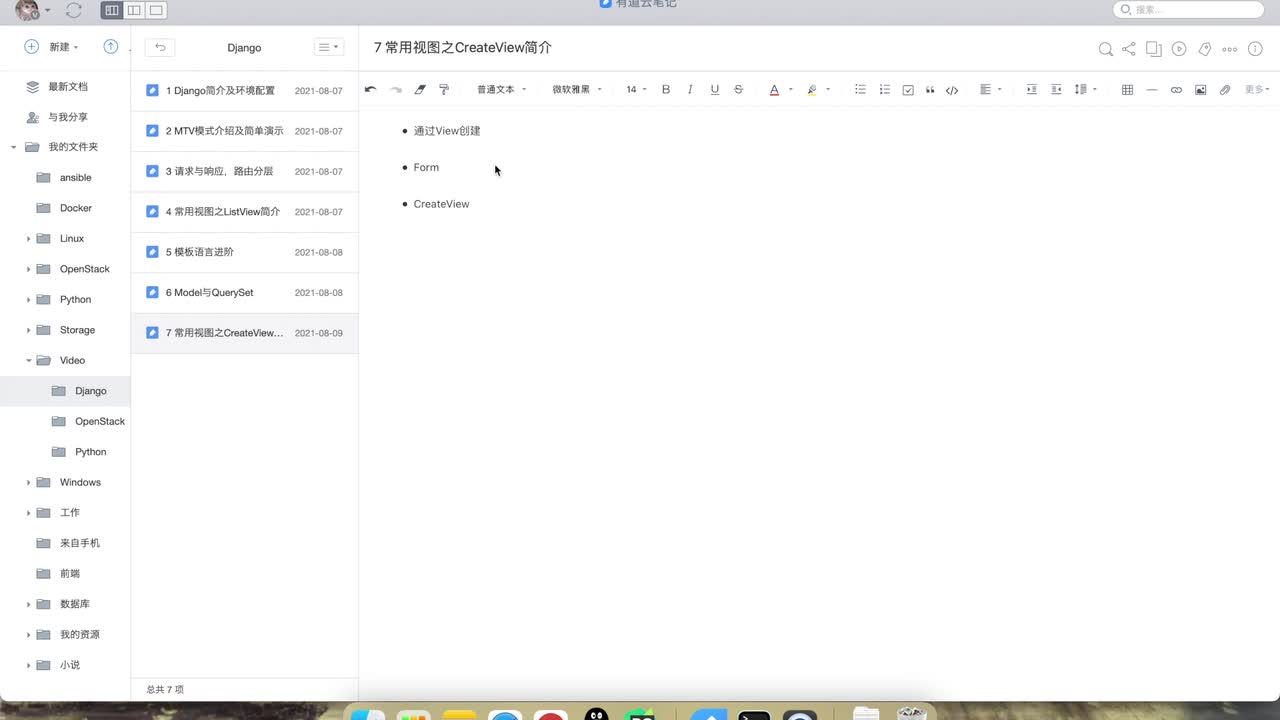Switch to three-column layout view

click(111, 10)
